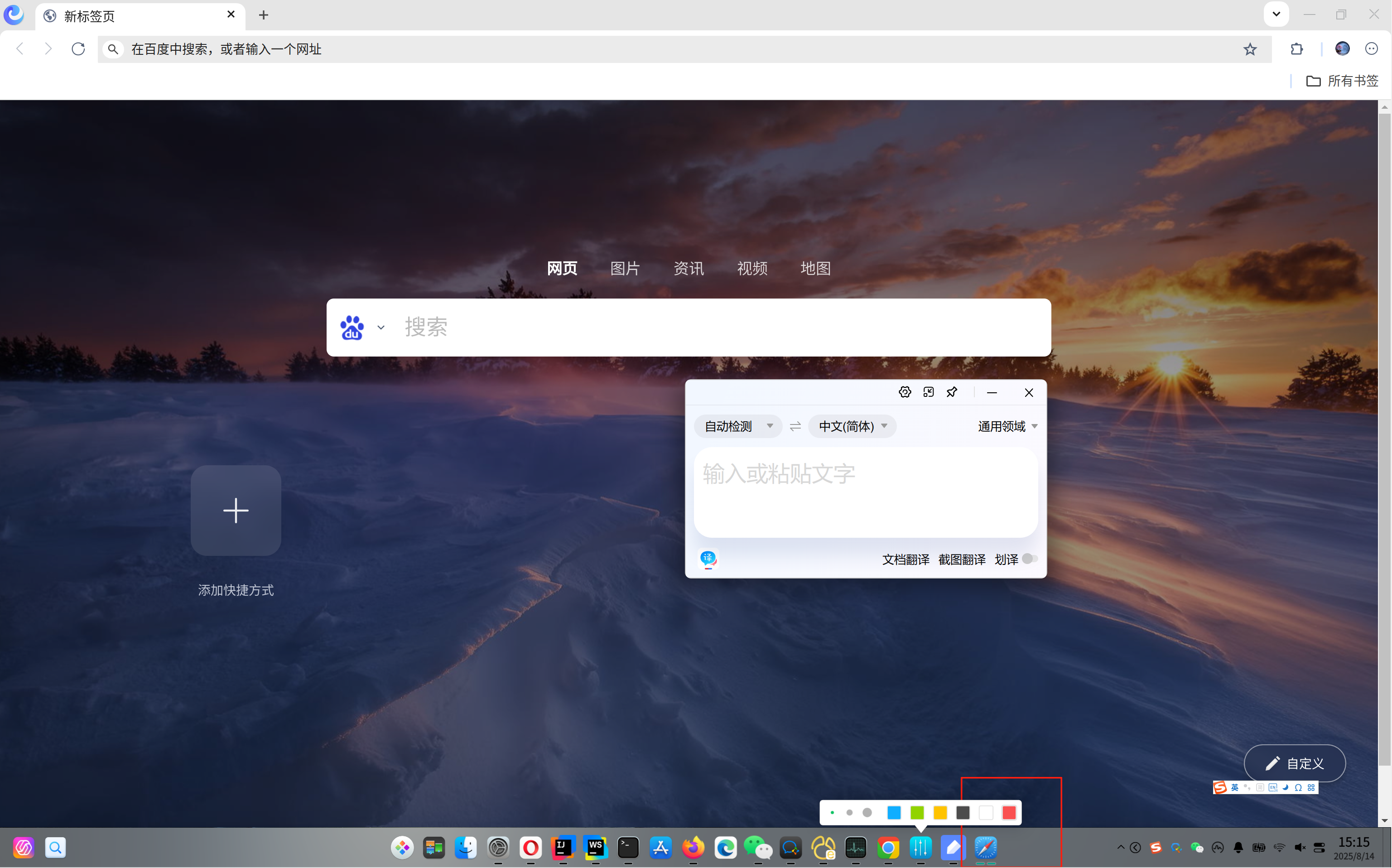The height and width of the screenshot is (868, 1392).
Task: Launch Firefox from the taskbar
Action: (x=694, y=847)
